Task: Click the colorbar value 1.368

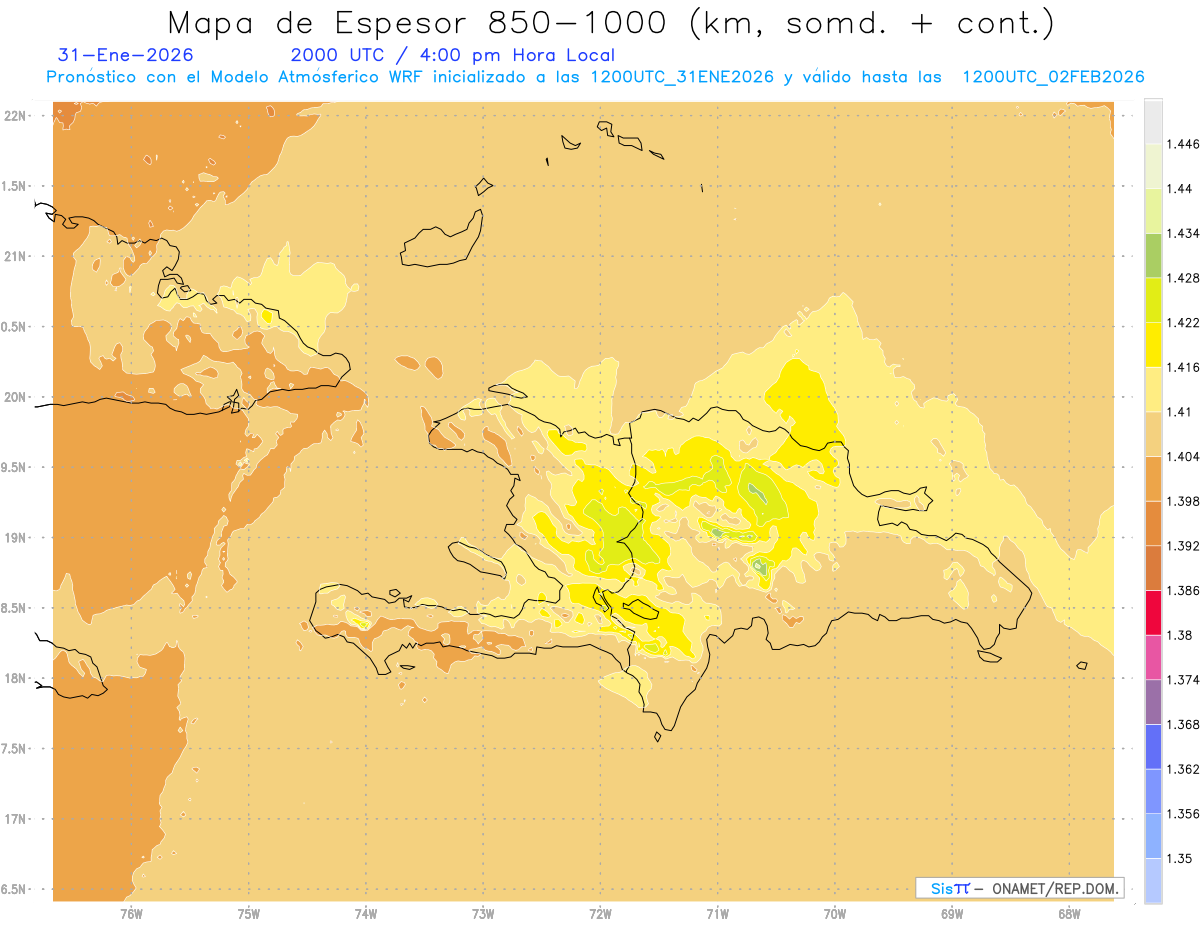Action: [x=1183, y=724]
